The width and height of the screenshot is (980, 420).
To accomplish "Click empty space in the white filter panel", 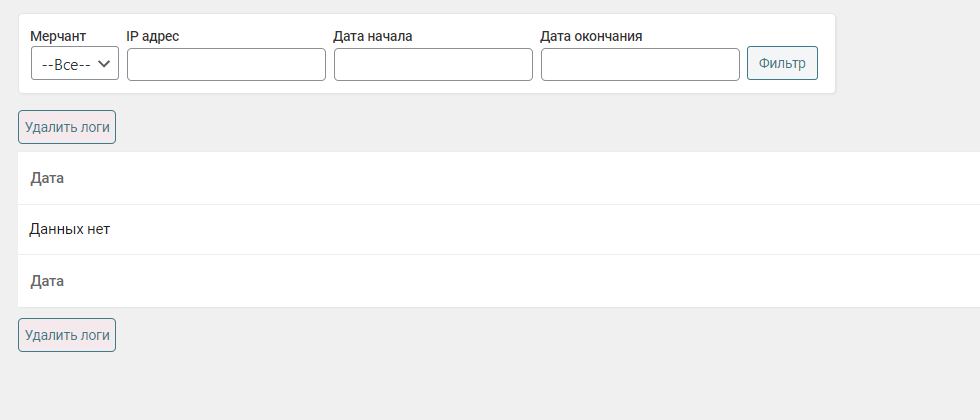I will [x=780, y=30].
